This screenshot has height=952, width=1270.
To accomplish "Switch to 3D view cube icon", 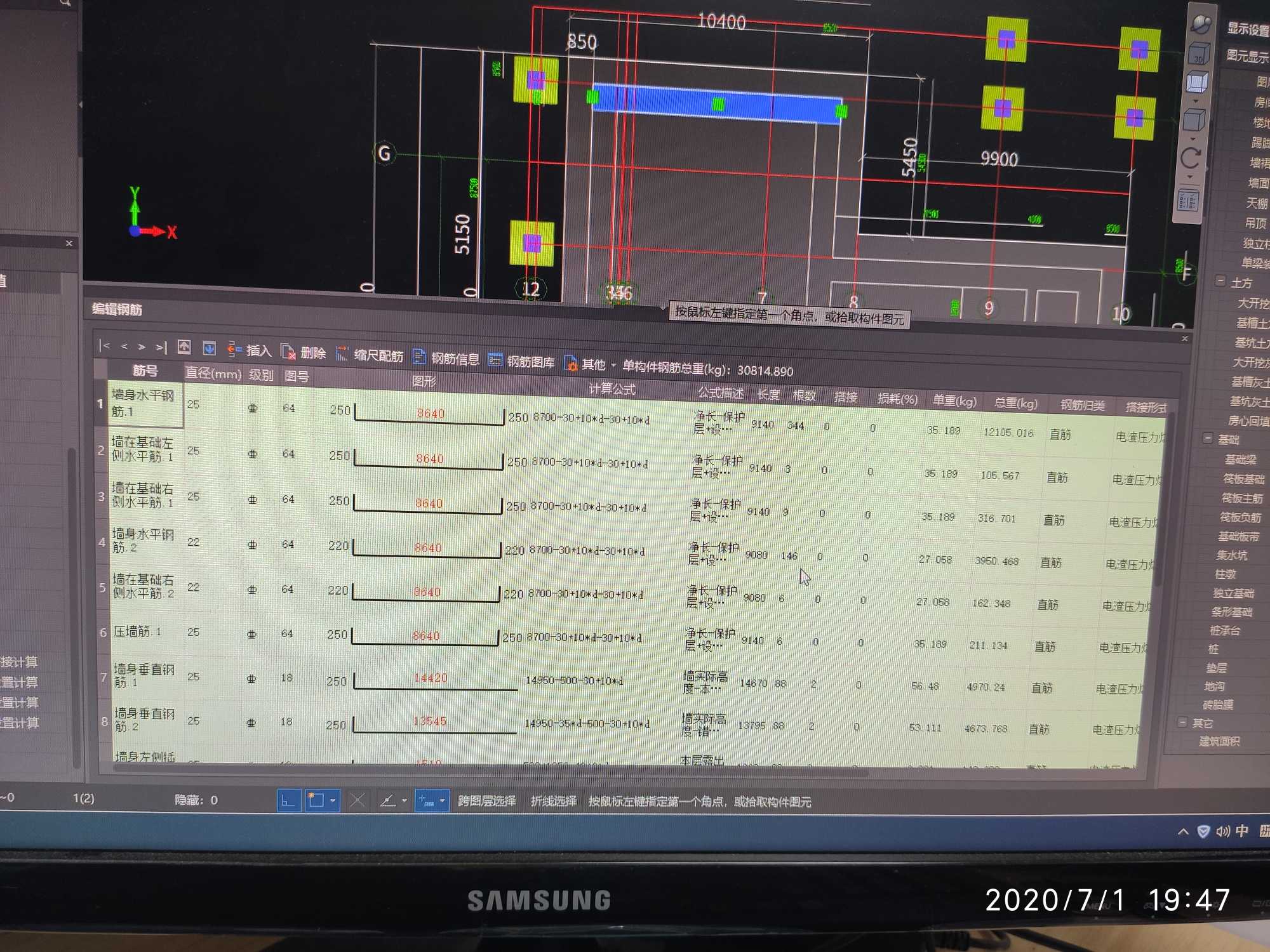I will pos(1198,54).
